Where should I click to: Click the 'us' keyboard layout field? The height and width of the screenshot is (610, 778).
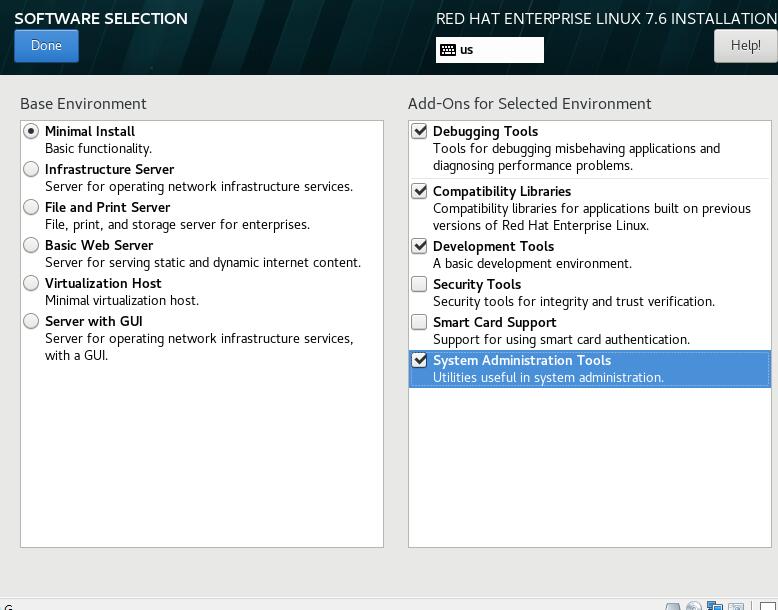[490, 50]
